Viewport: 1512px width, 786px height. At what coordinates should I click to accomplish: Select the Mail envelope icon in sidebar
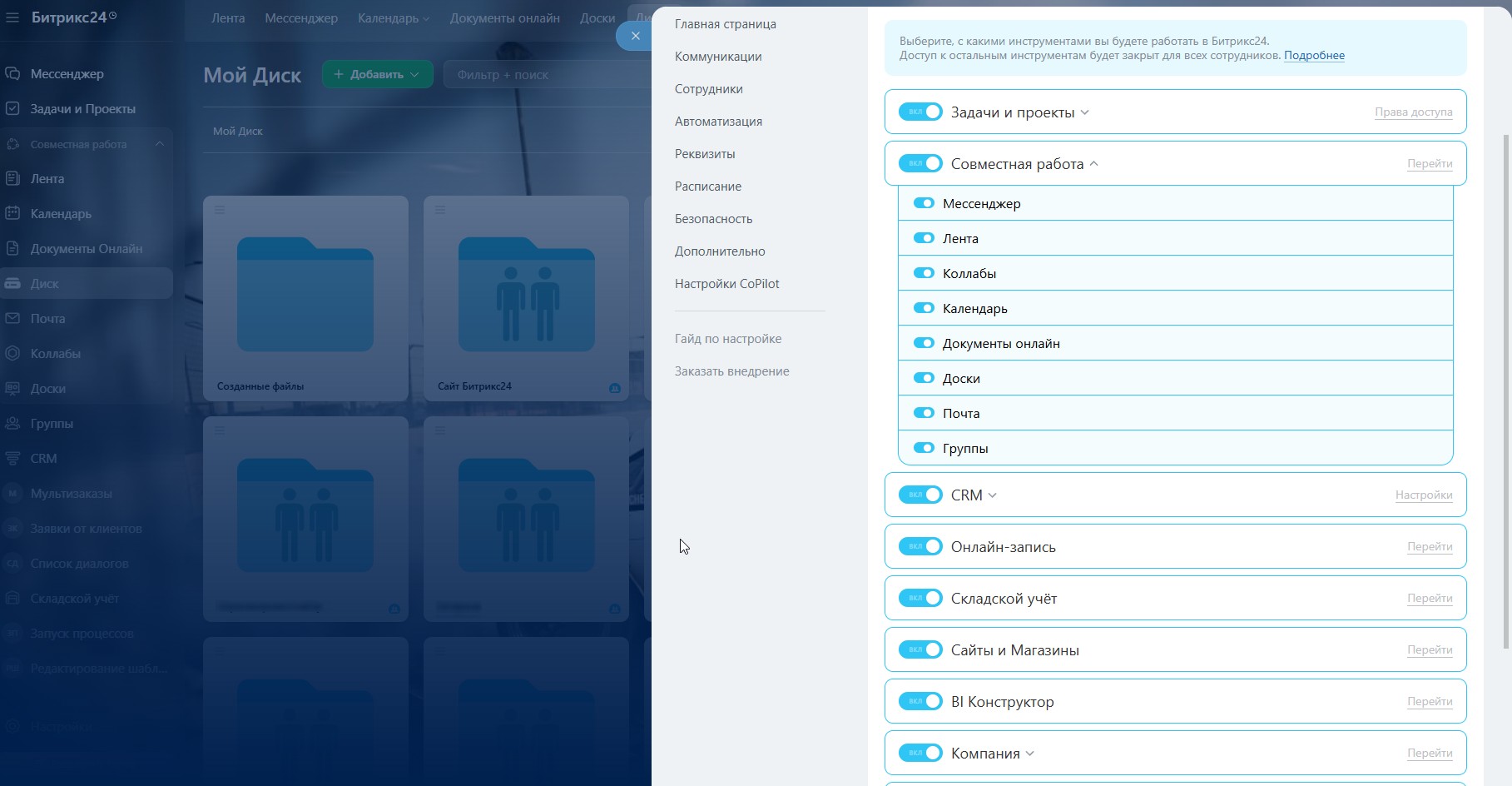click(x=12, y=318)
